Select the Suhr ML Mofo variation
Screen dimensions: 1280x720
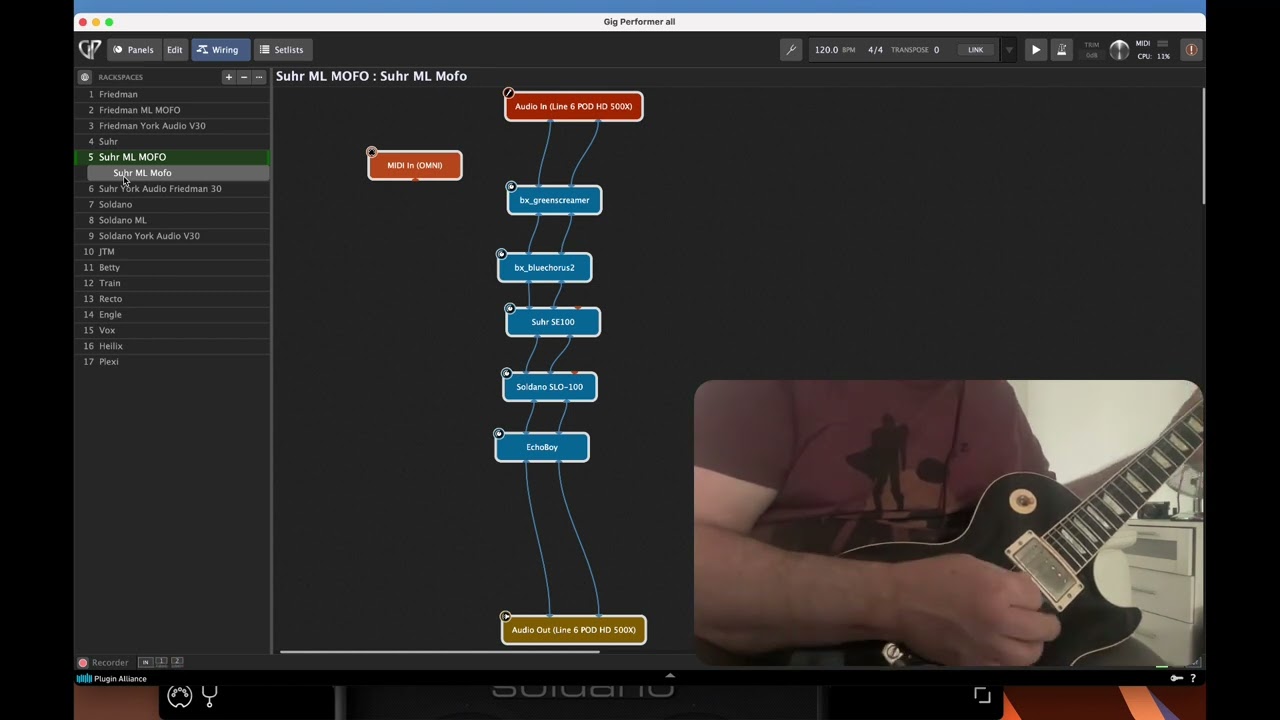(x=178, y=173)
